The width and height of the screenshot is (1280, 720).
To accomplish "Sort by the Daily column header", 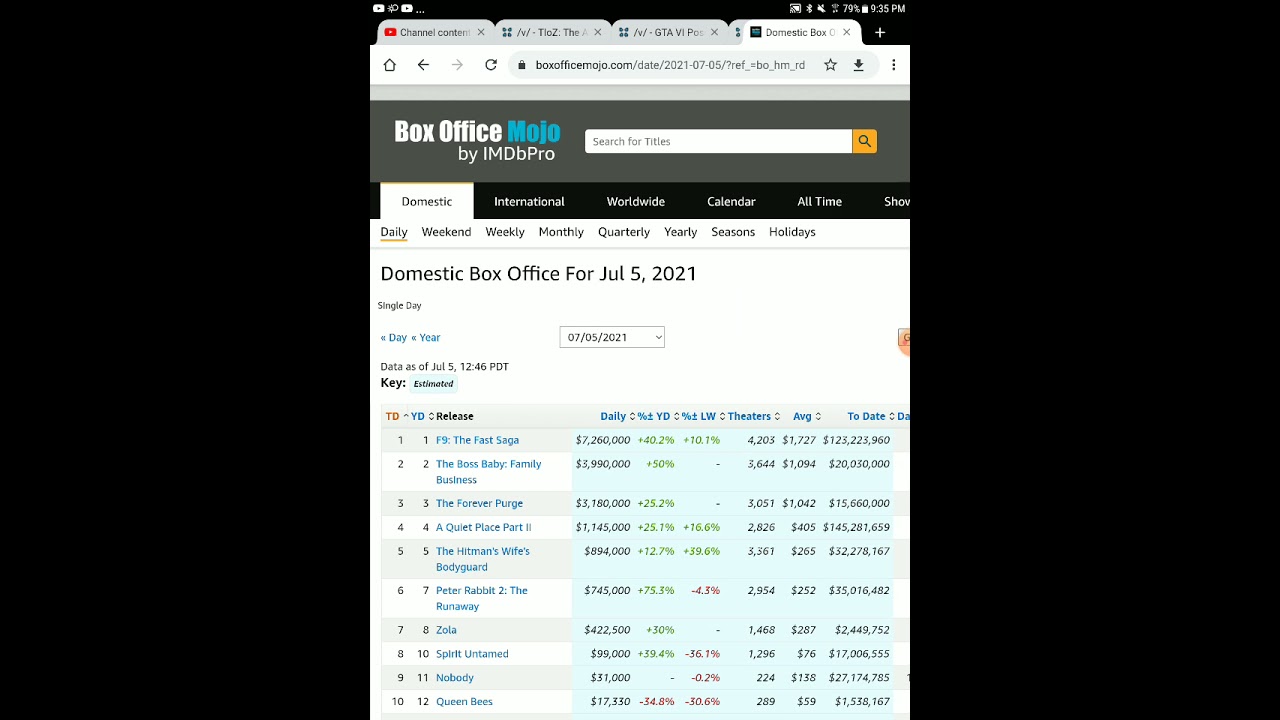I will point(617,416).
